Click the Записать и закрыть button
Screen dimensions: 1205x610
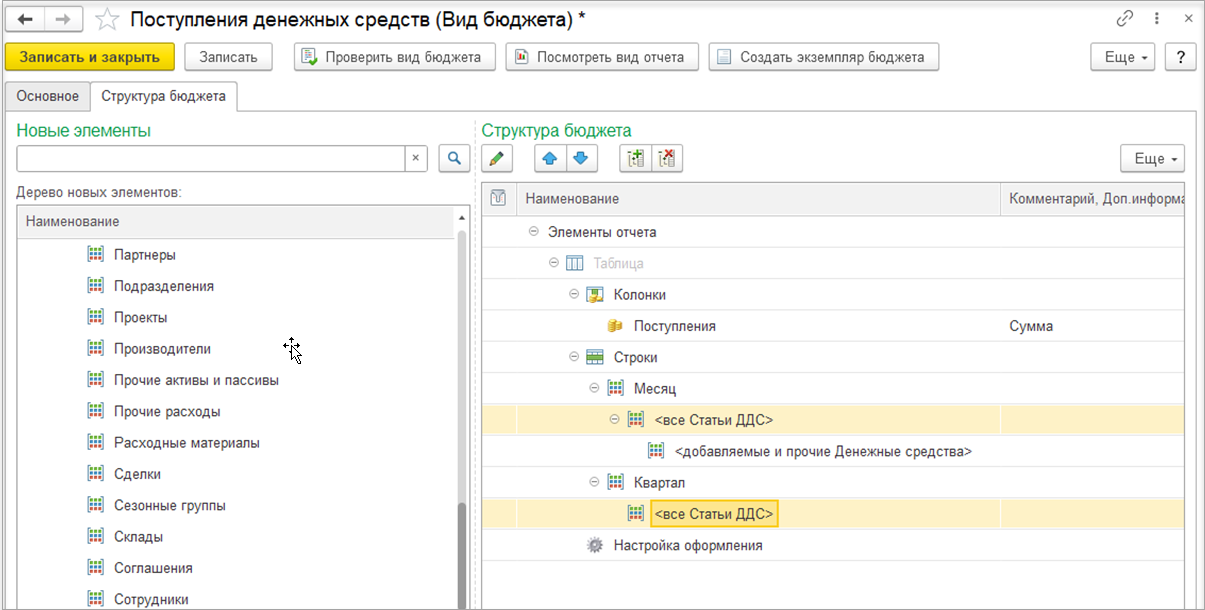pyautogui.click(x=90, y=57)
